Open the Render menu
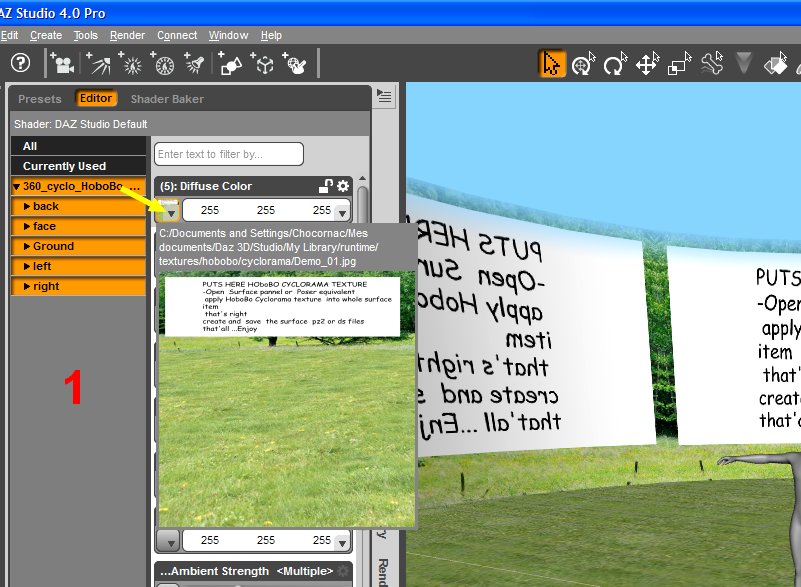The width and height of the screenshot is (801, 587). (x=127, y=35)
